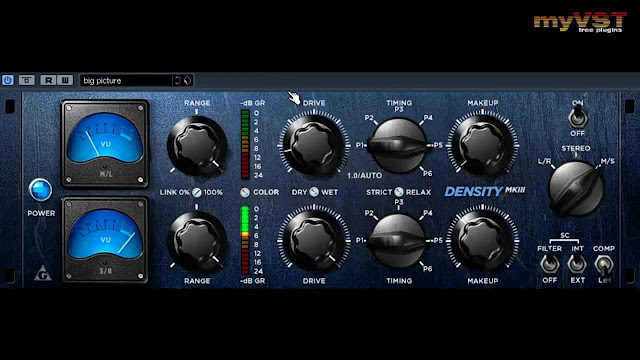Click the '1.0/AUTO' label under upper DRIVE
Viewport: 640px width, 360px height.
click(364, 176)
